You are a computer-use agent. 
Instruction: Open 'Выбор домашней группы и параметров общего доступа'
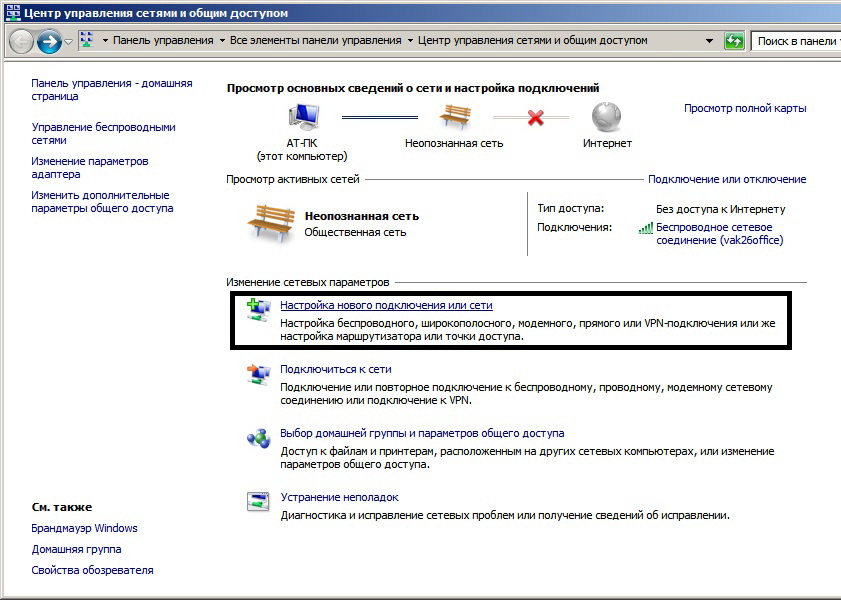point(422,433)
